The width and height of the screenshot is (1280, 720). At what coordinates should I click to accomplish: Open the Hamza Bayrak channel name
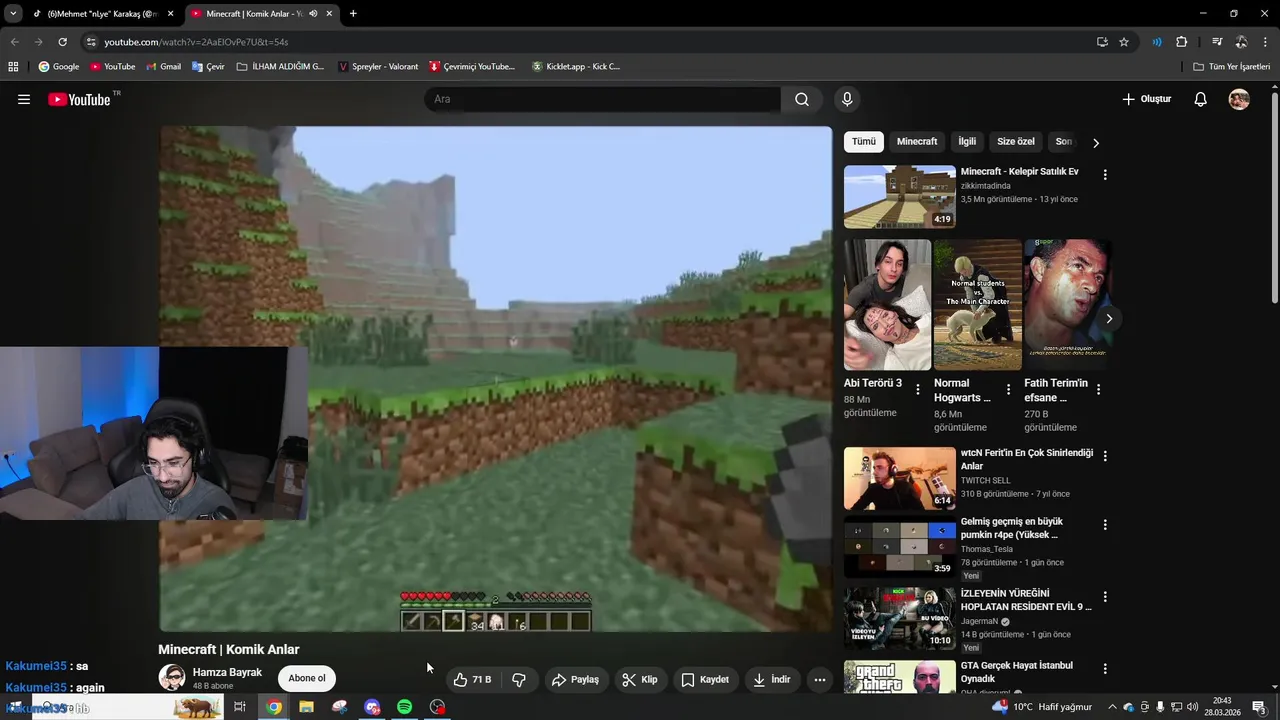(227, 672)
